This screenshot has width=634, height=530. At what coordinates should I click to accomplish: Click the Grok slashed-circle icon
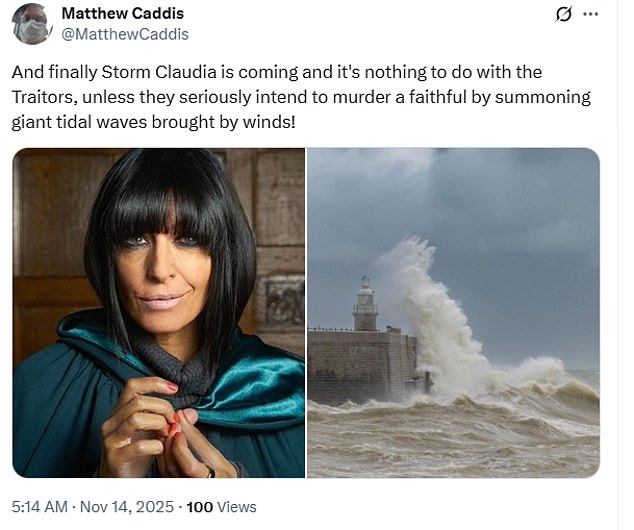tap(563, 15)
